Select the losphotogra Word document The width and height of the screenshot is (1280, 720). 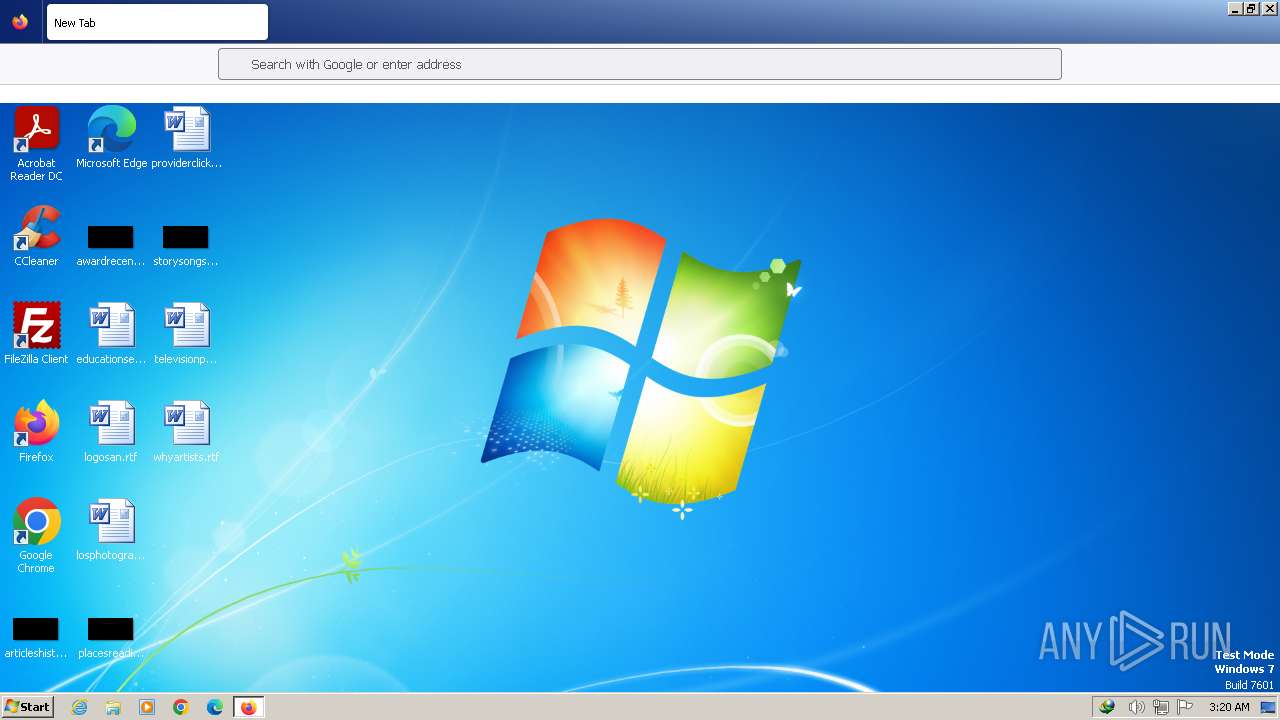[x=111, y=530]
